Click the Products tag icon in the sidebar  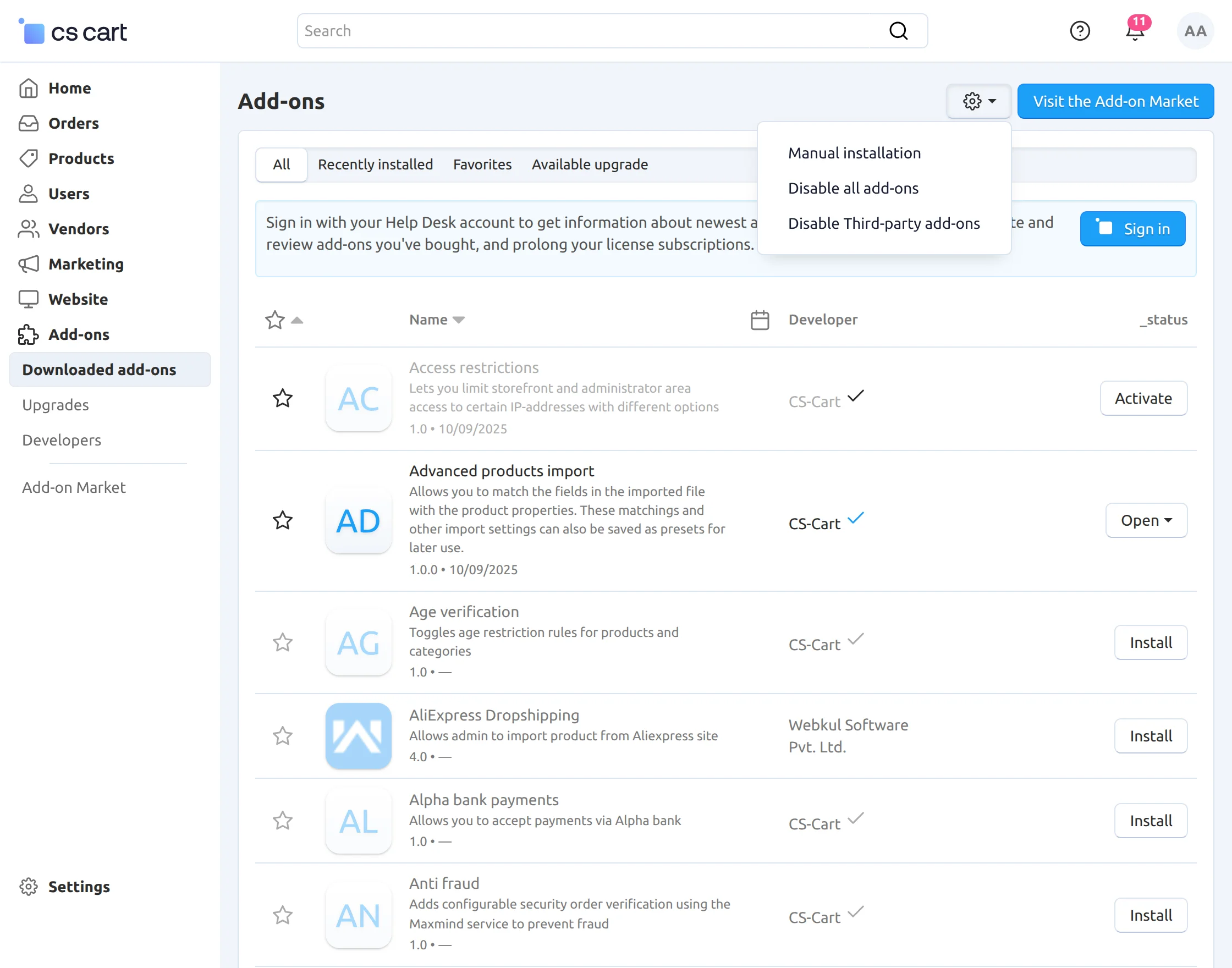coord(29,158)
